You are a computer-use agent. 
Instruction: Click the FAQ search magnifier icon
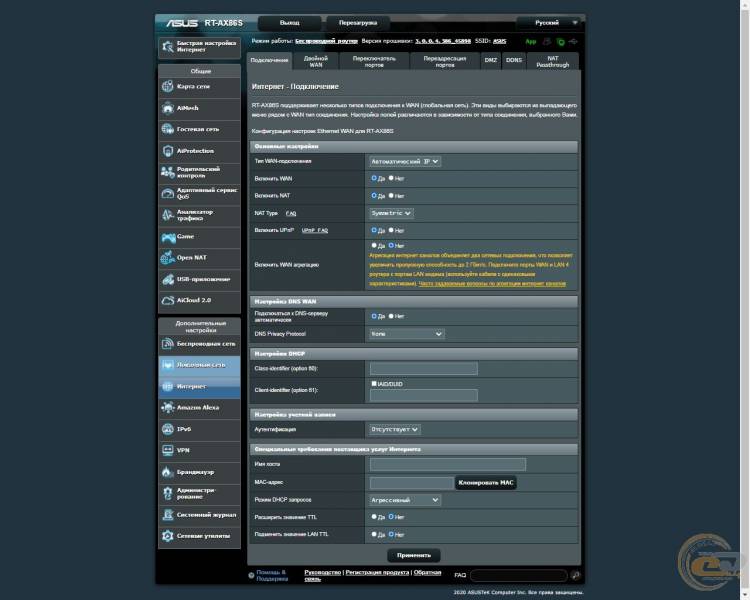tap(576, 575)
